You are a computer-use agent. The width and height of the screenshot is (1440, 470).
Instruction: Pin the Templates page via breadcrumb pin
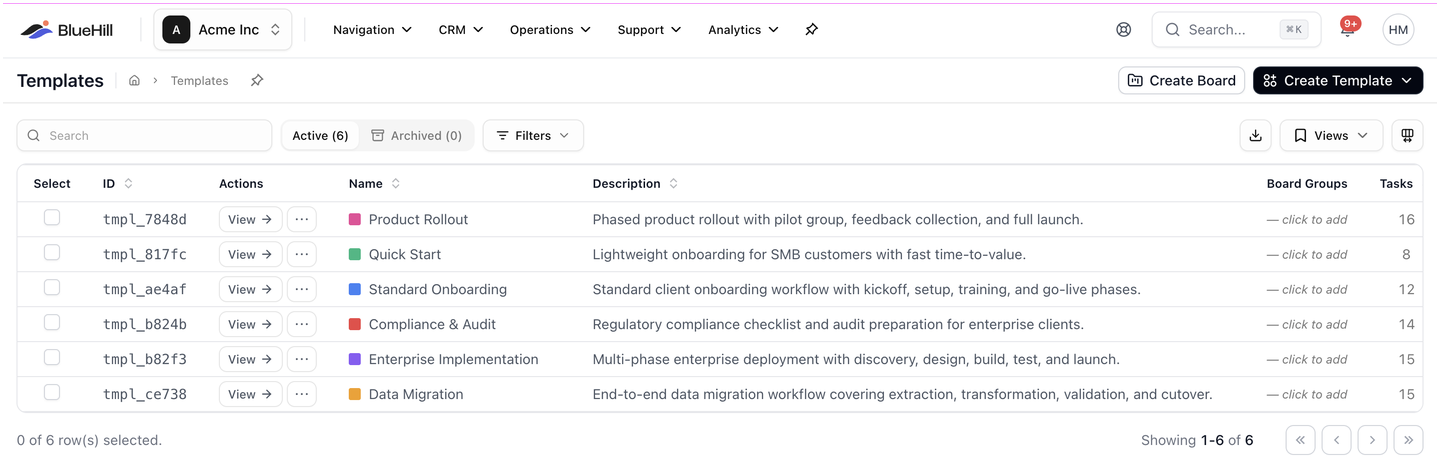tap(257, 81)
